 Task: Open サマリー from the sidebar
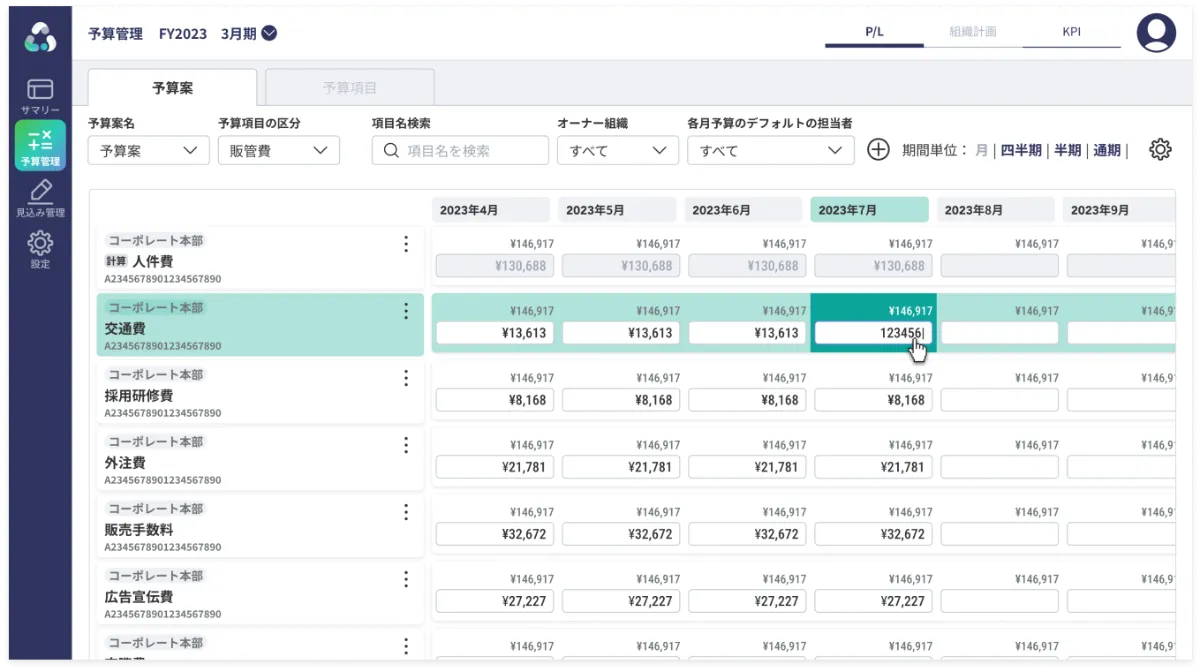point(40,96)
